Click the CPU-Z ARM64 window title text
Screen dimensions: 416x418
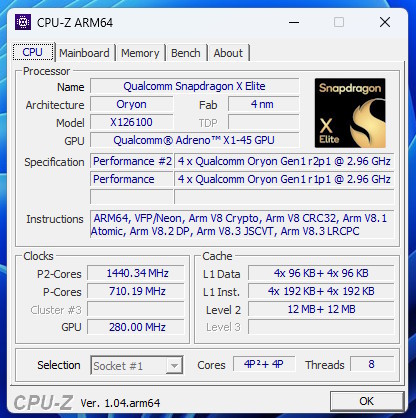coord(75,23)
